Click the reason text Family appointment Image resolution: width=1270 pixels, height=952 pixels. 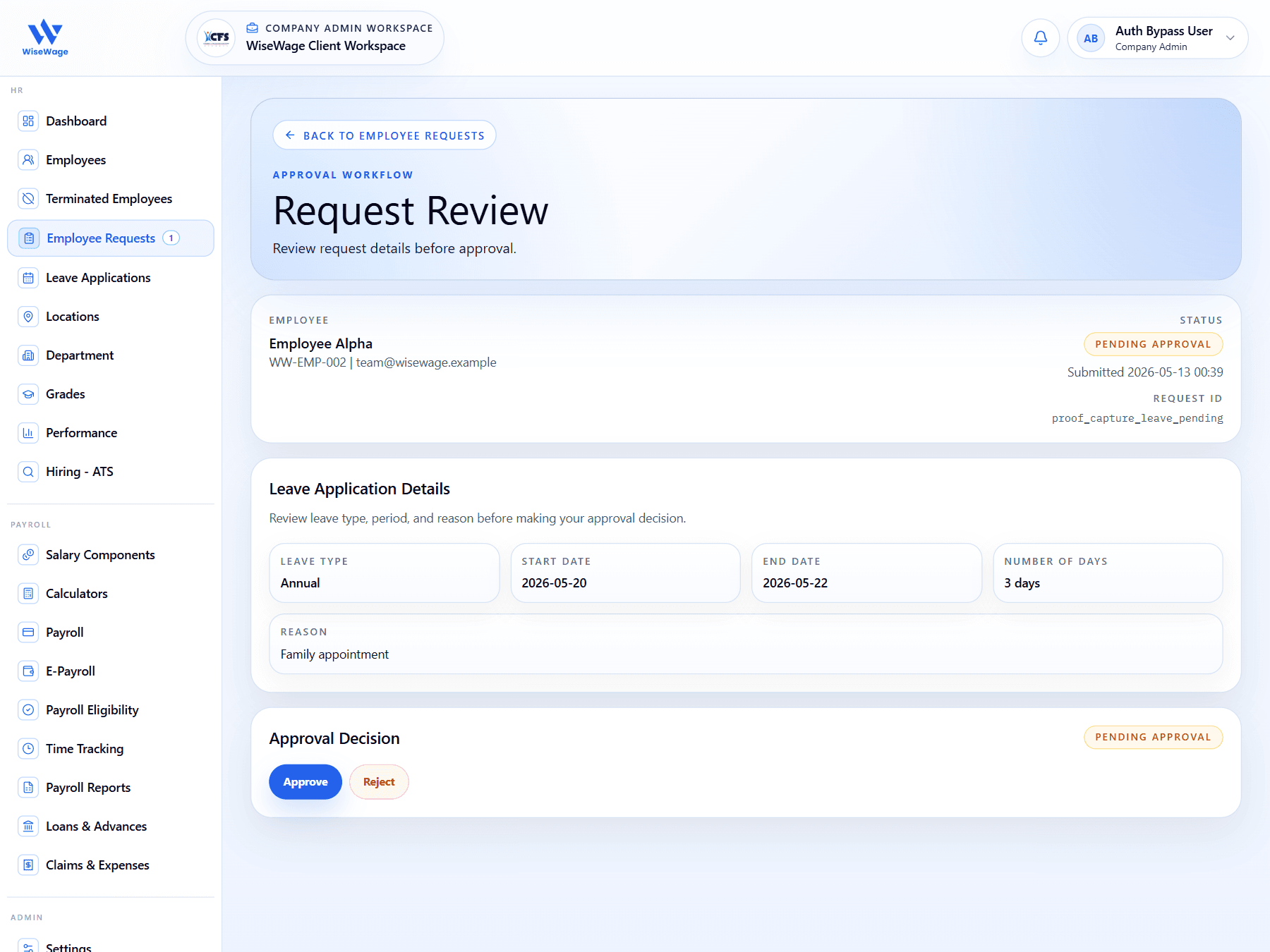click(x=334, y=654)
